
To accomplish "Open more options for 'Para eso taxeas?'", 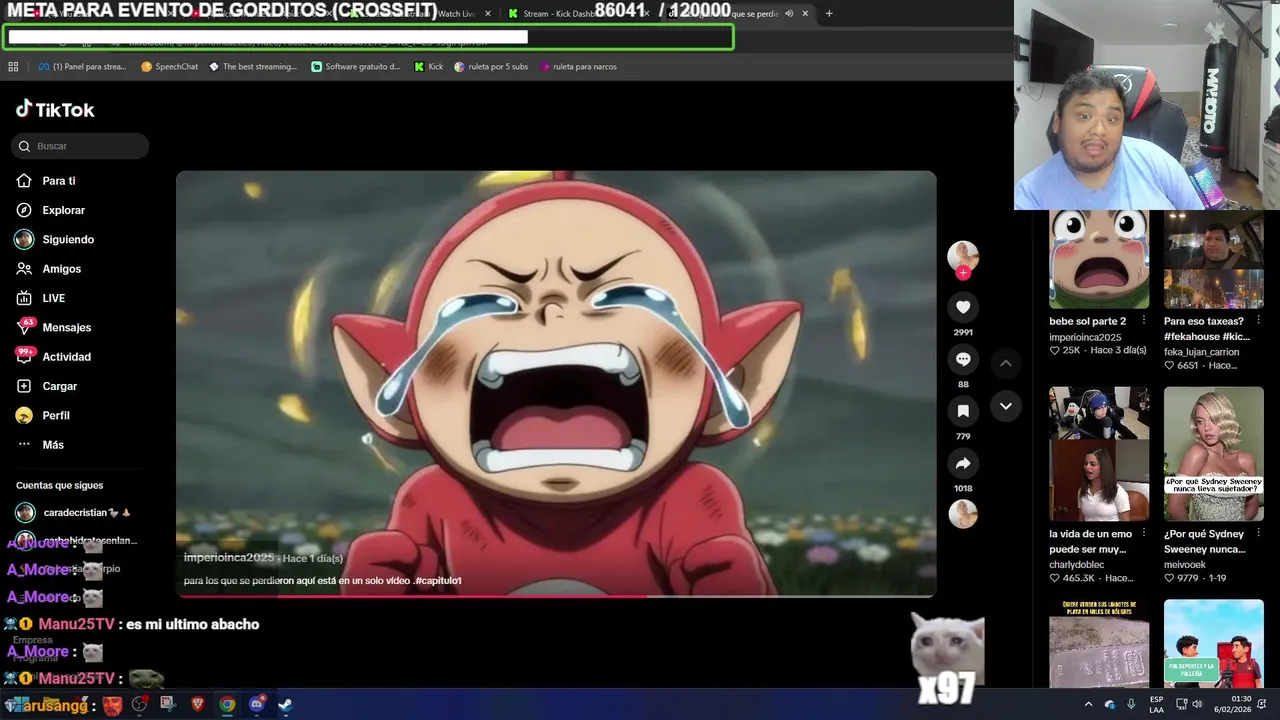I will 1258,321.
